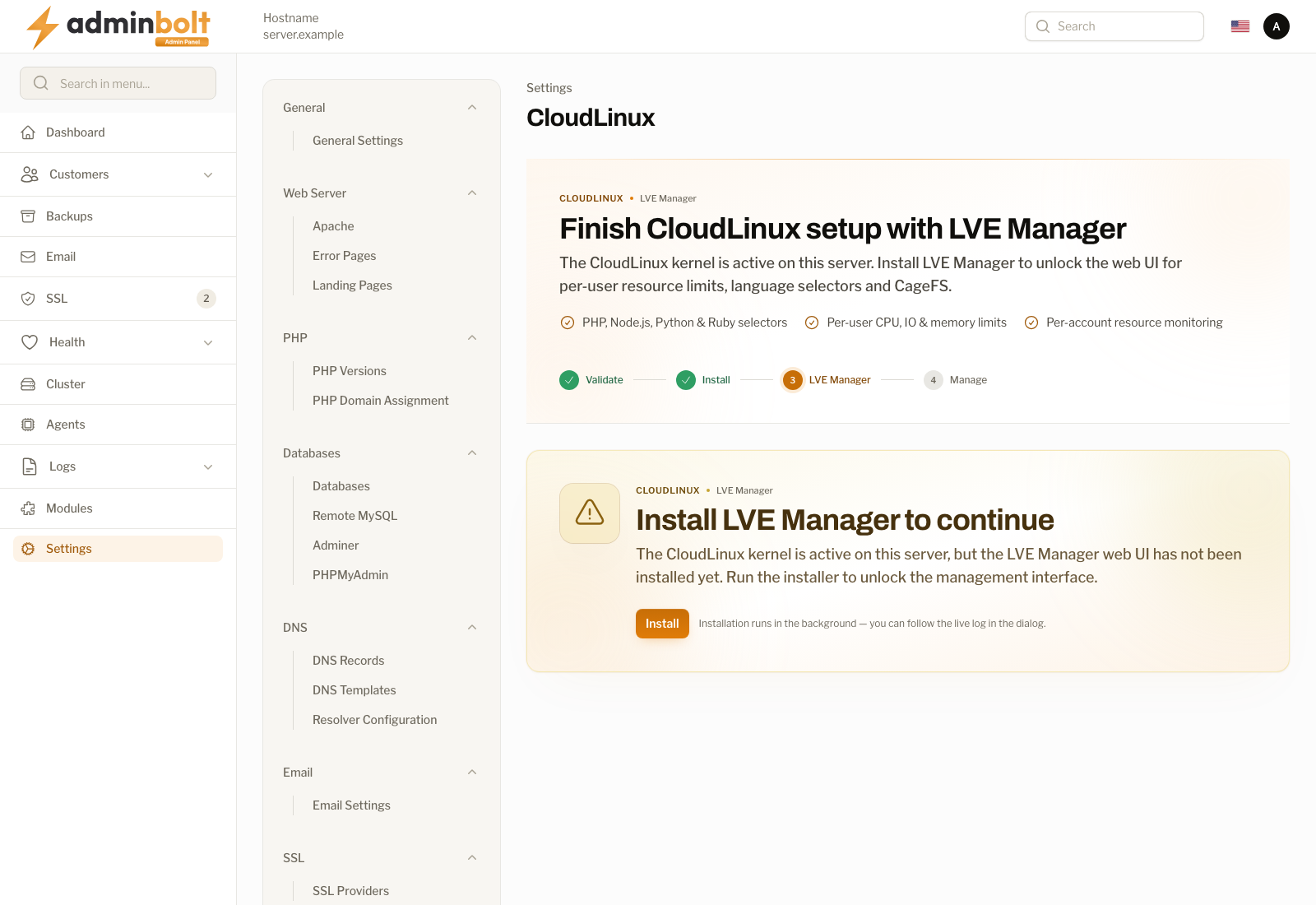This screenshot has width=1316, height=905.
Task: Click the Settings gear icon
Action: click(28, 549)
